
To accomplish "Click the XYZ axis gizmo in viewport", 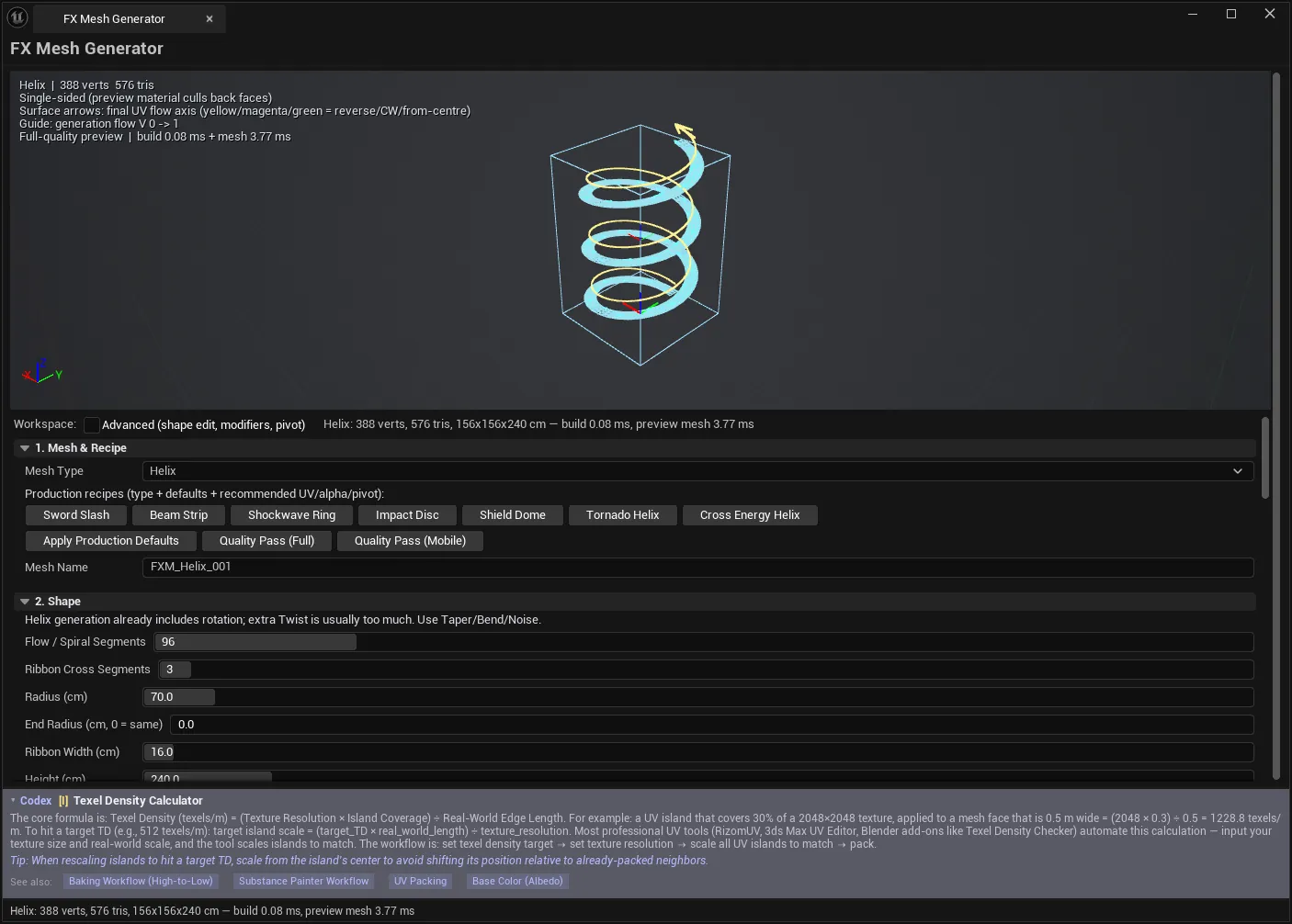I will point(41,371).
